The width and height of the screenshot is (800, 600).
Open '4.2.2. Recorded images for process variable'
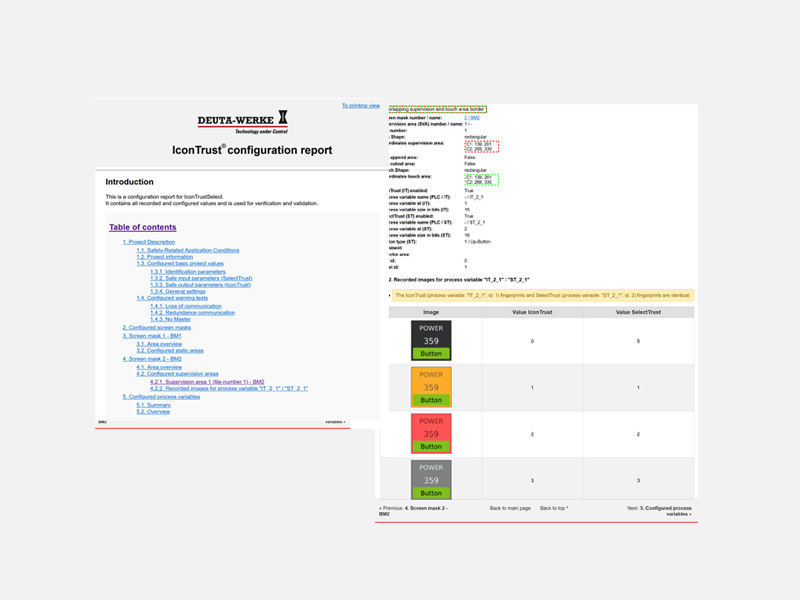point(229,388)
